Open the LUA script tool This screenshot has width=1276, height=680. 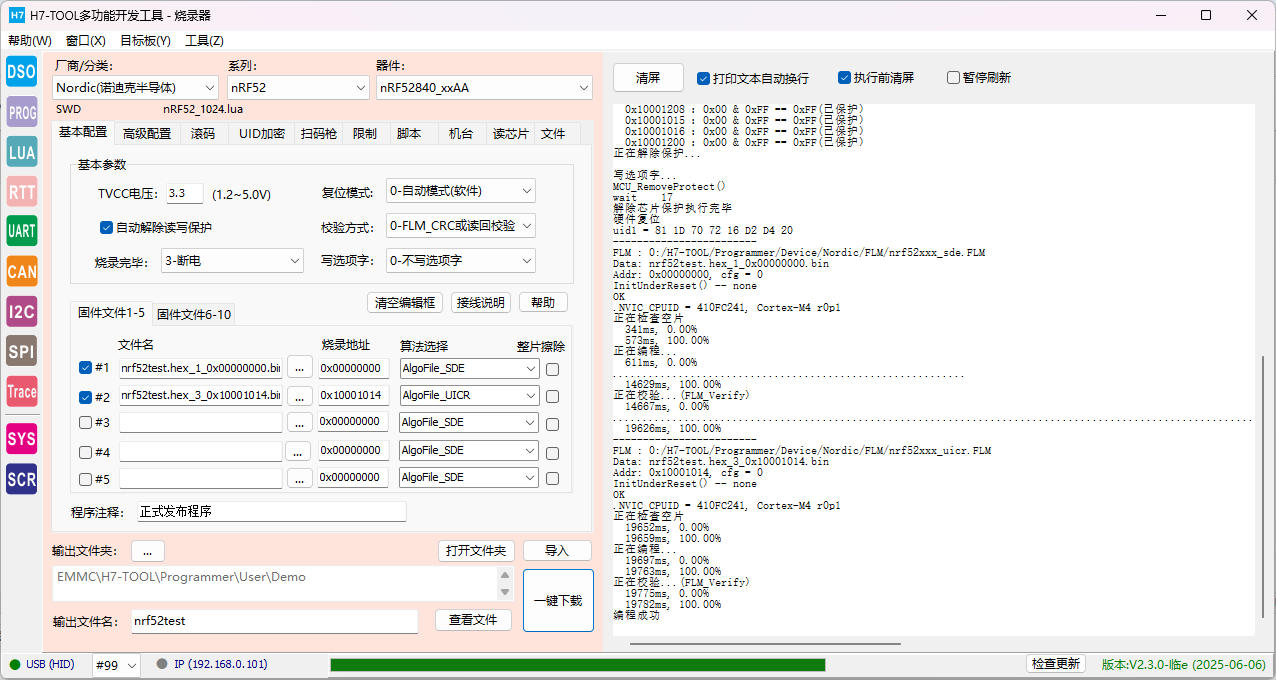tap(22, 151)
